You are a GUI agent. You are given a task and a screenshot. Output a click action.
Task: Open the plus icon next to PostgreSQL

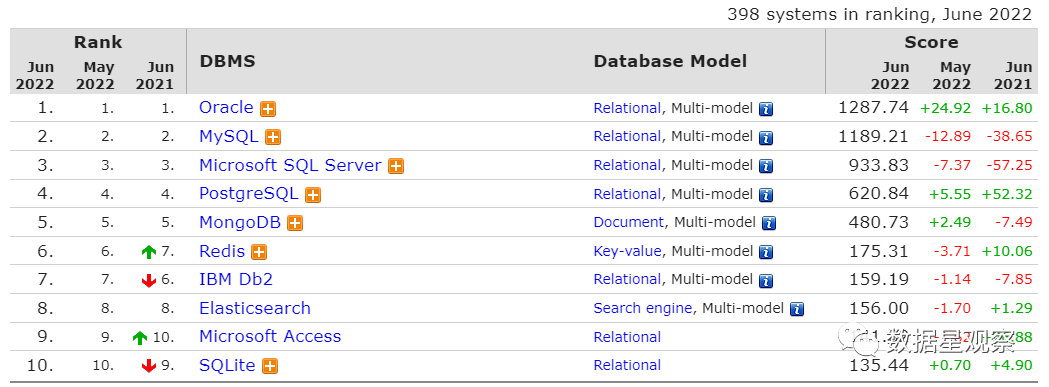pos(312,195)
